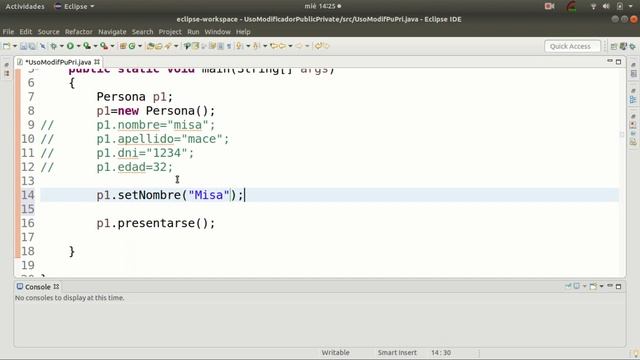Expand the Open Console dropdown arrow
Viewport: 640px width, 360px height.
tap(601, 286)
